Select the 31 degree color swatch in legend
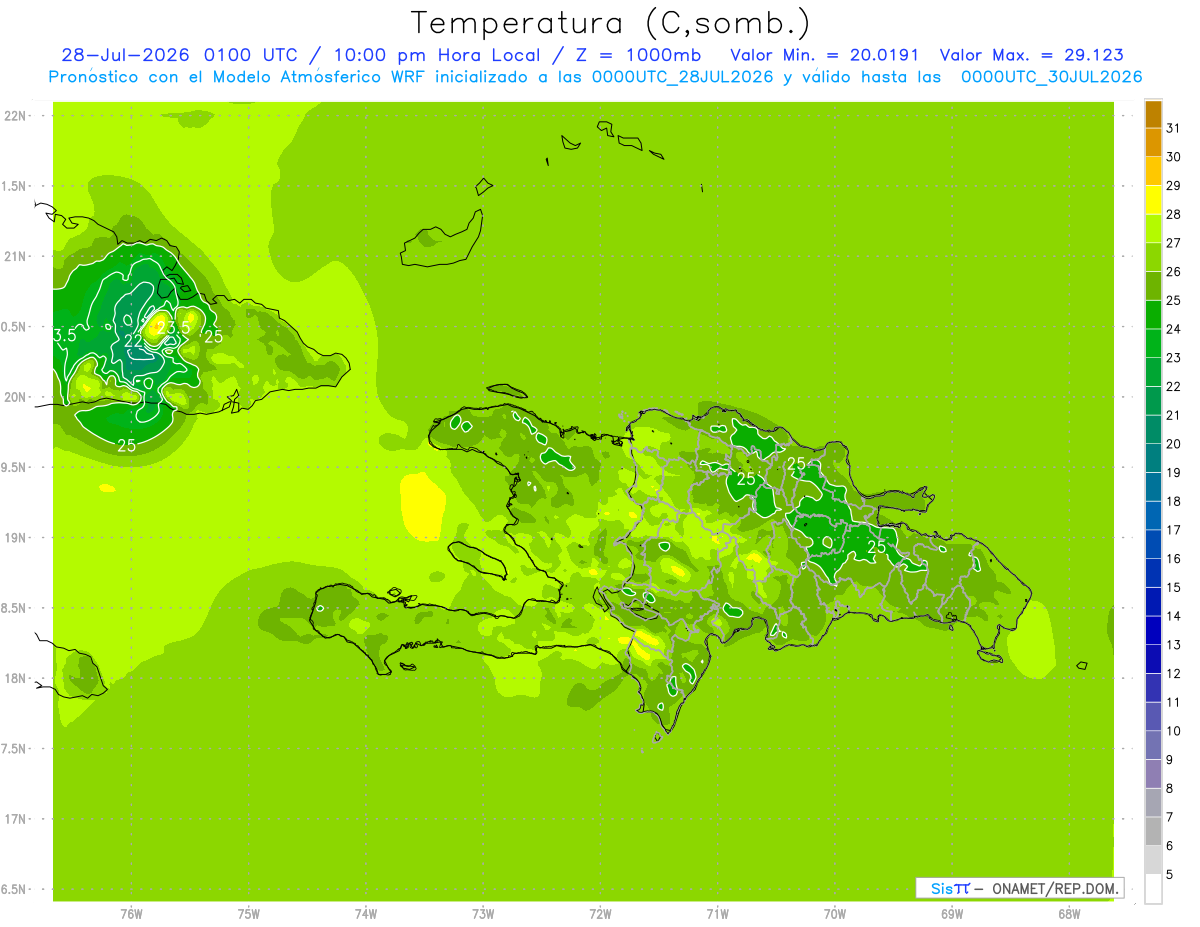 1153,114
